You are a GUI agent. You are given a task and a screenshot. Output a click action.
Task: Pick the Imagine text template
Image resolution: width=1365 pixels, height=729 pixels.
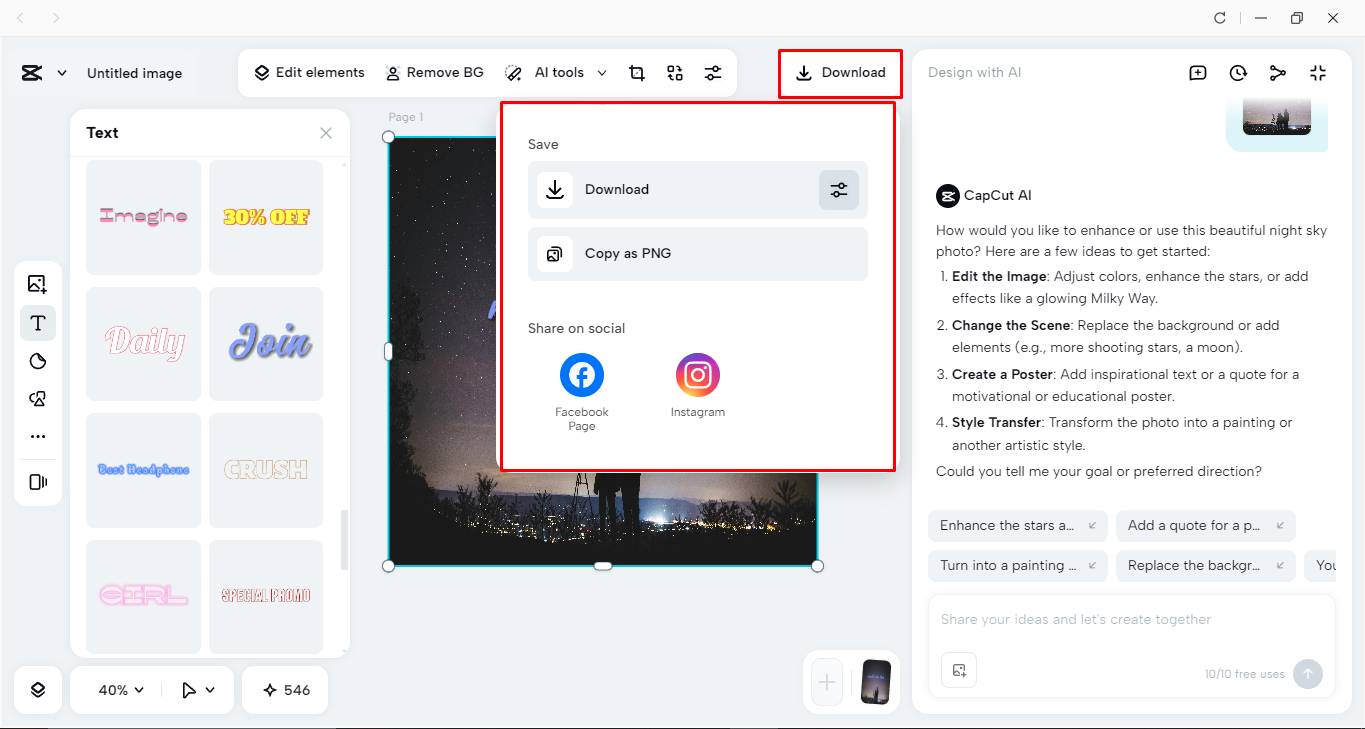[144, 217]
